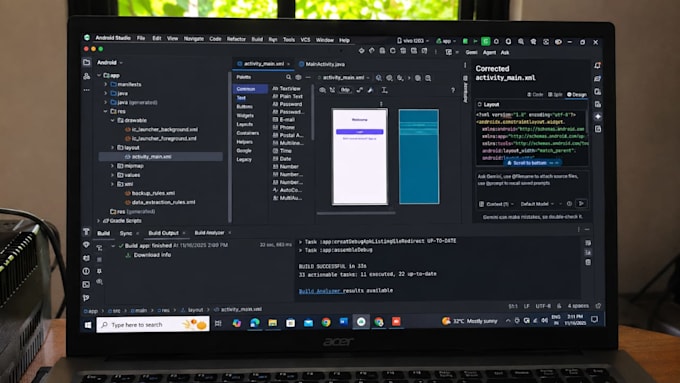
Task: Toggle the Autoconnect magnet icon
Action: pos(332,90)
